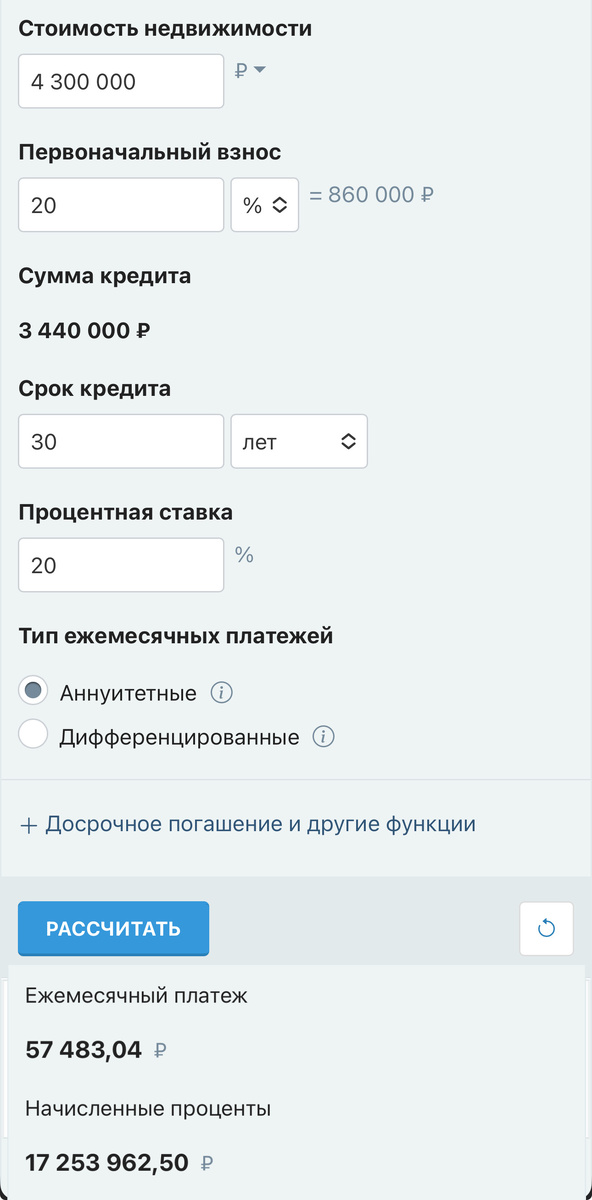Click the reset calculation icon
This screenshot has height=1200, width=592.
546,928
